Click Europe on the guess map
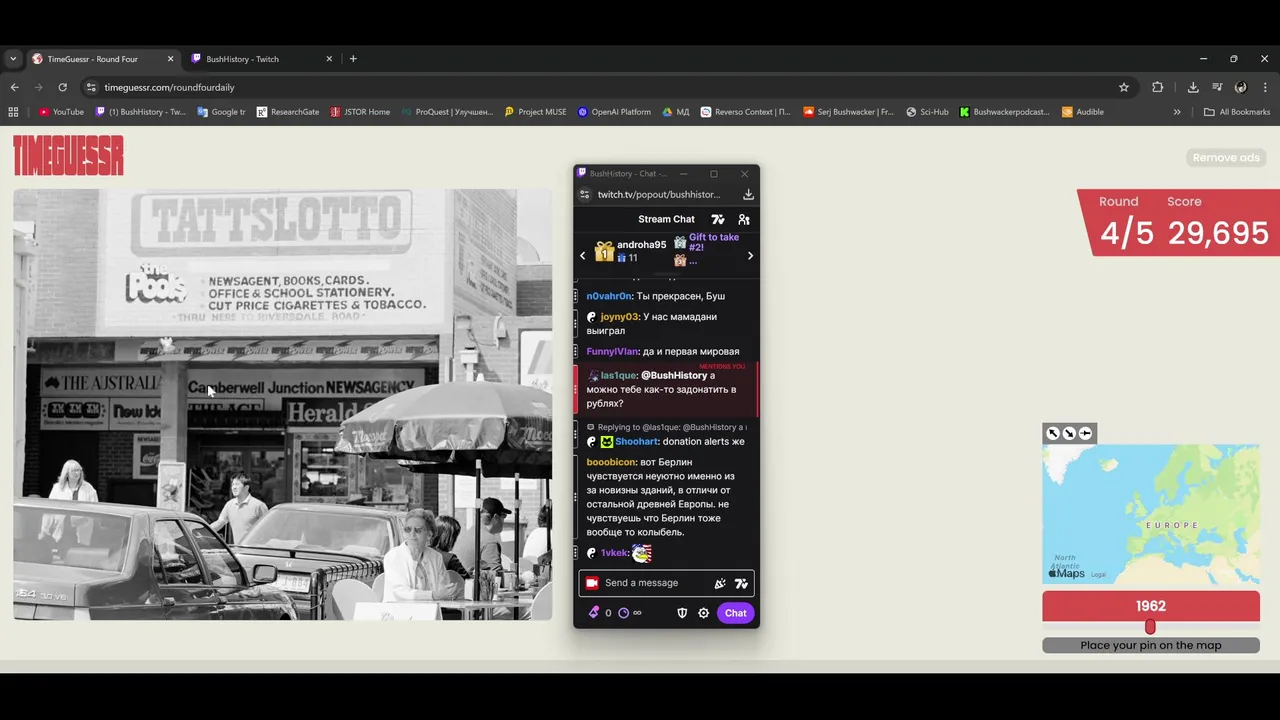1280x720 pixels. (1171, 525)
